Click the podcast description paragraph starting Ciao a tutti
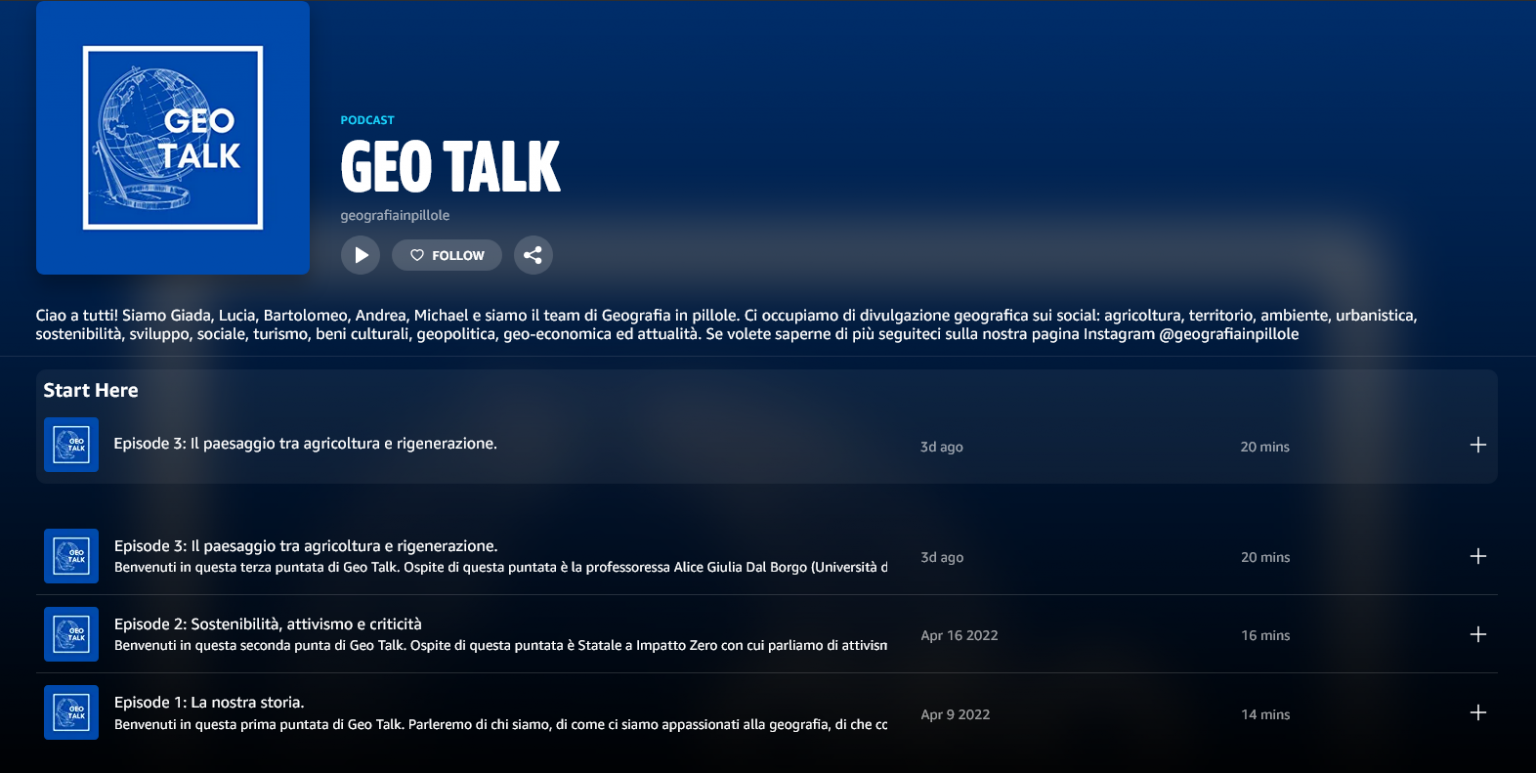Image resolution: width=1536 pixels, height=773 pixels. (x=727, y=325)
